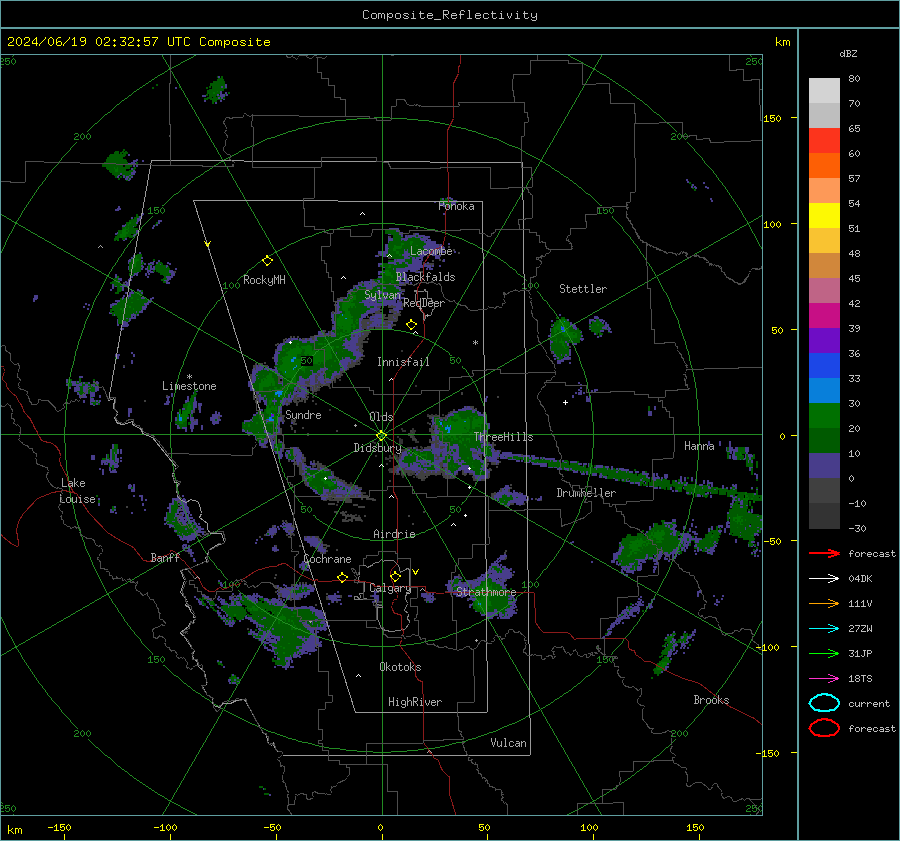Click the 04DK legend text
Image resolution: width=900 pixels, height=841 pixels.
tap(860, 579)
